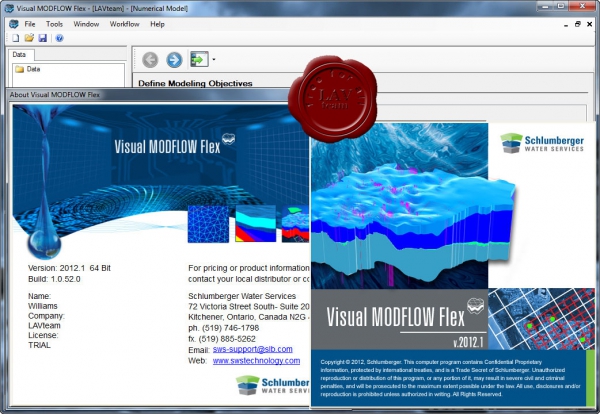The width and height of the screenshot is (600, 414).
Task: Click the Schlumberger Water Services splash logo
Action: [542, 143]
